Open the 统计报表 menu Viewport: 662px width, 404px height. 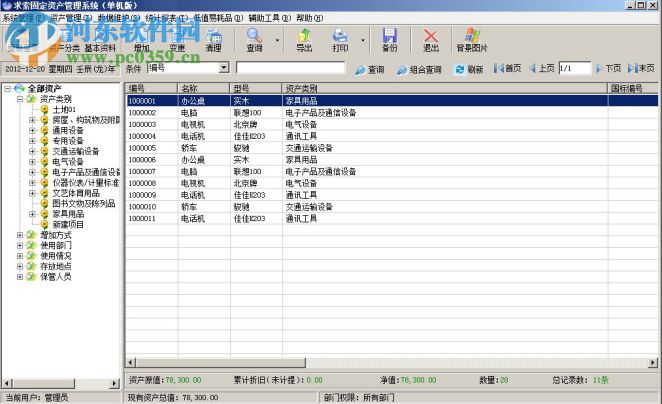pyautogui.click(x=167, y=18)
